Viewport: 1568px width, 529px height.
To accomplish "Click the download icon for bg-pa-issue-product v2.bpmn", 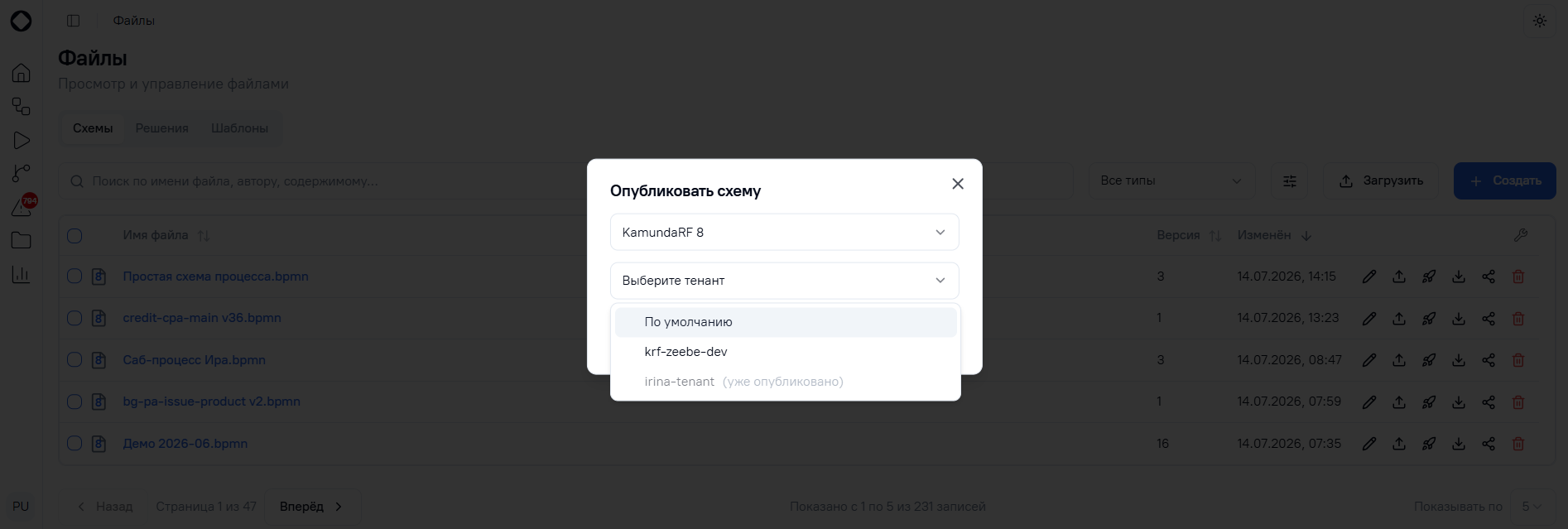I will 1459,402.
